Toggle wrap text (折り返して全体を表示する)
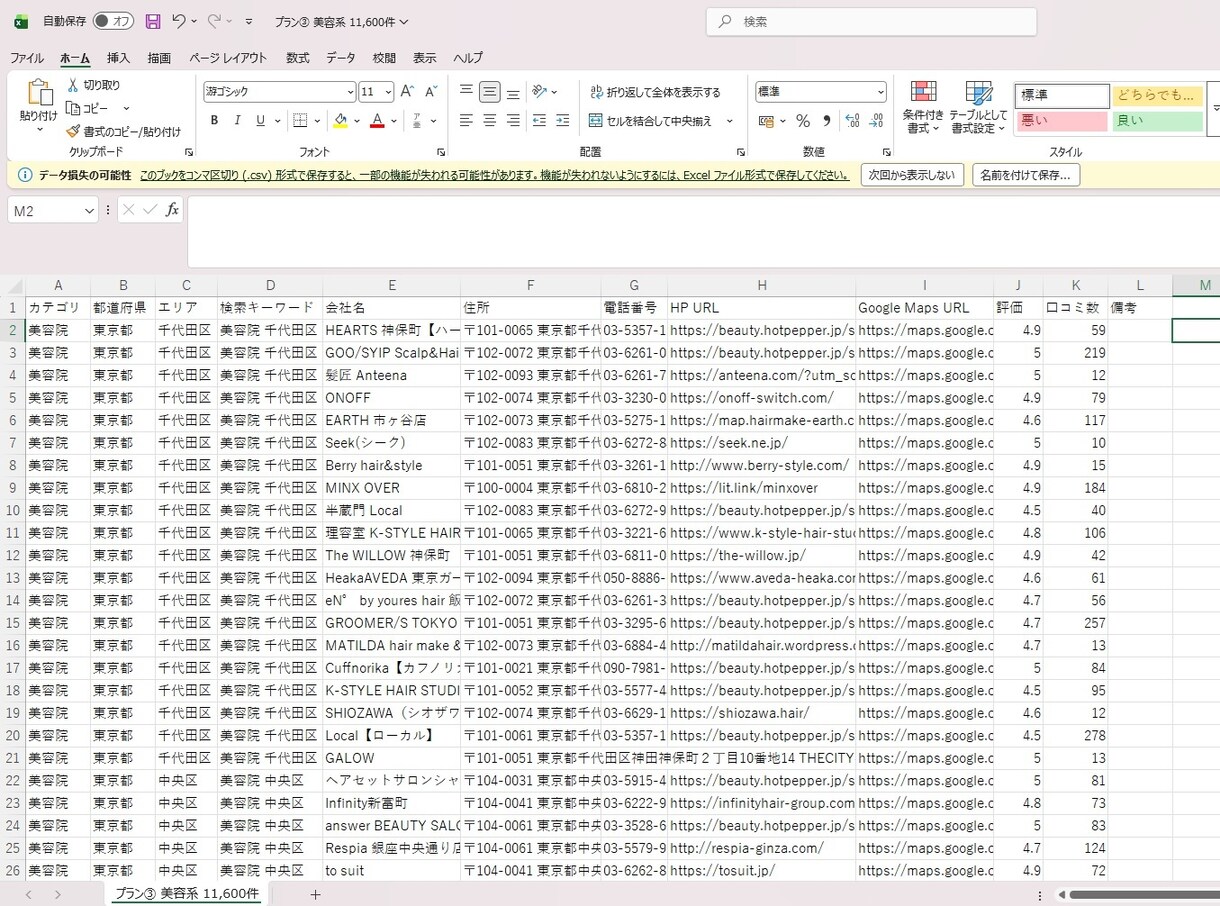The width and height of the screenshot is (1220, 906). coord(656,92)
